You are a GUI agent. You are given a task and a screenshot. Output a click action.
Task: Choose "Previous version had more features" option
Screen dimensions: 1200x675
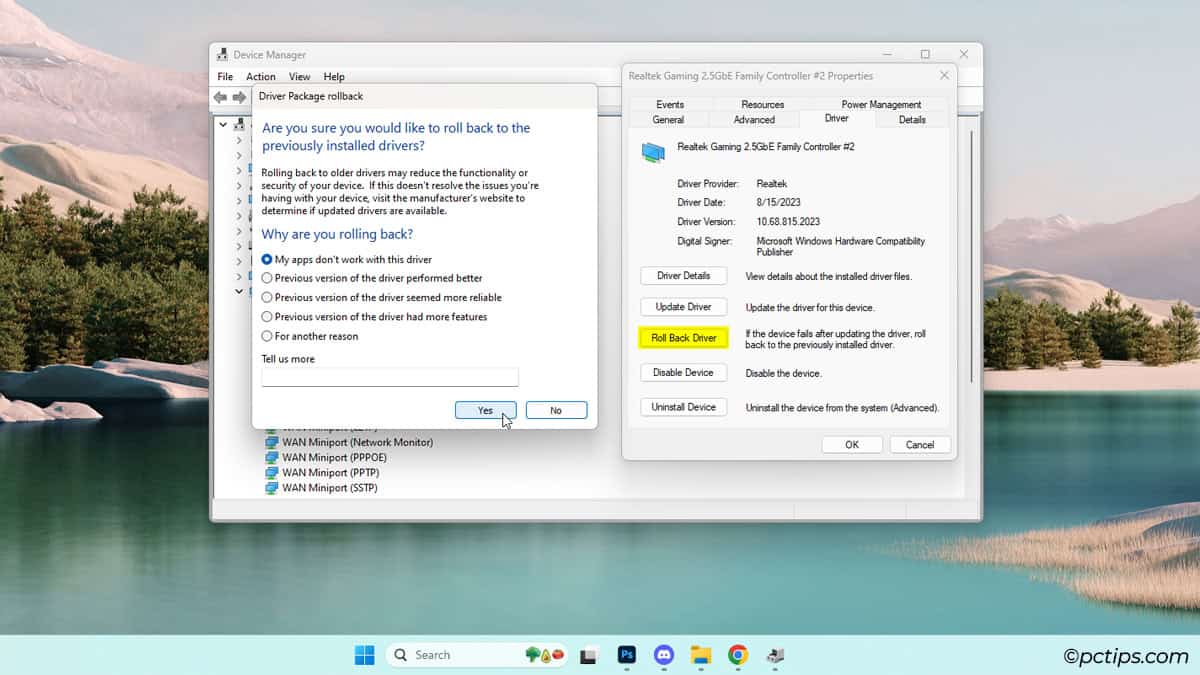pyautogui.click(x=374, y=317)
